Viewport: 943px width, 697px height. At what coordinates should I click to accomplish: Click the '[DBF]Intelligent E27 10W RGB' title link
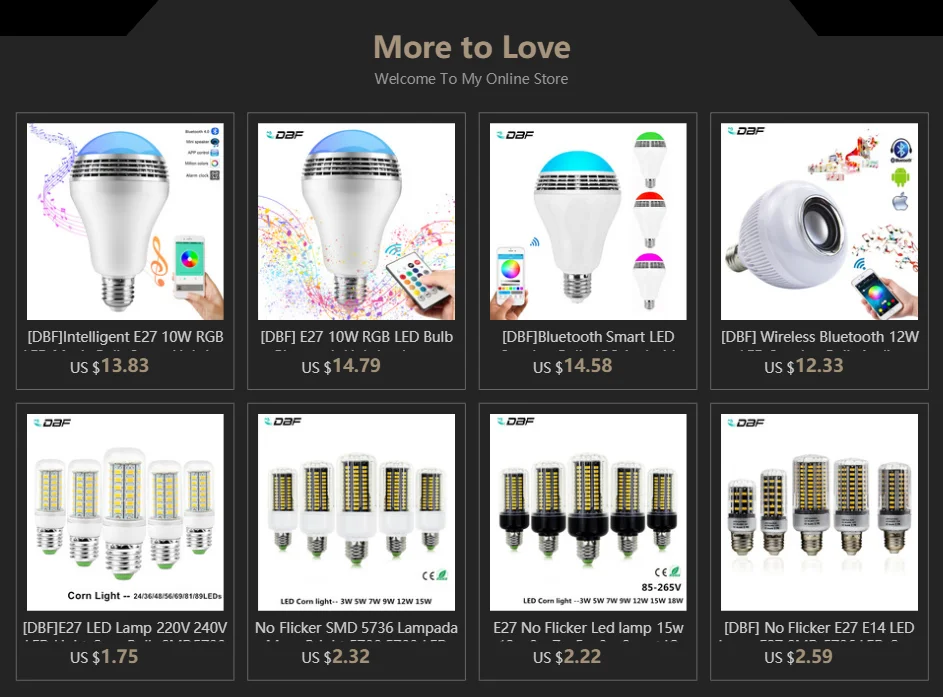(125, 337)
